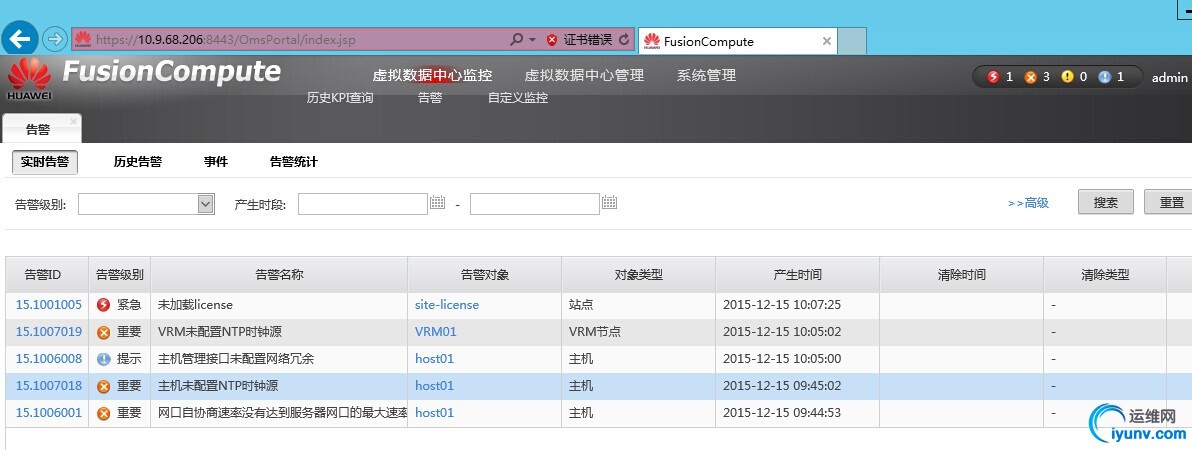Open site-license alarm object link
The width and height of the screenshot is (1192, 450).
pos(447,305)
